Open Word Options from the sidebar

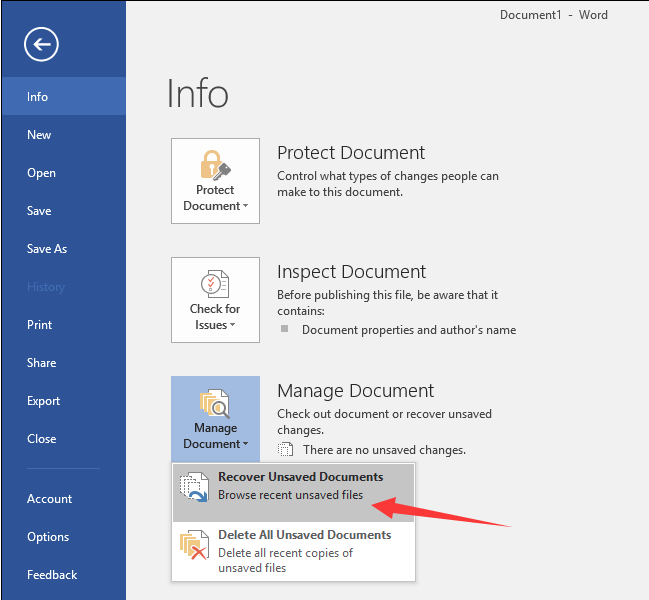(x=48, y=537)
